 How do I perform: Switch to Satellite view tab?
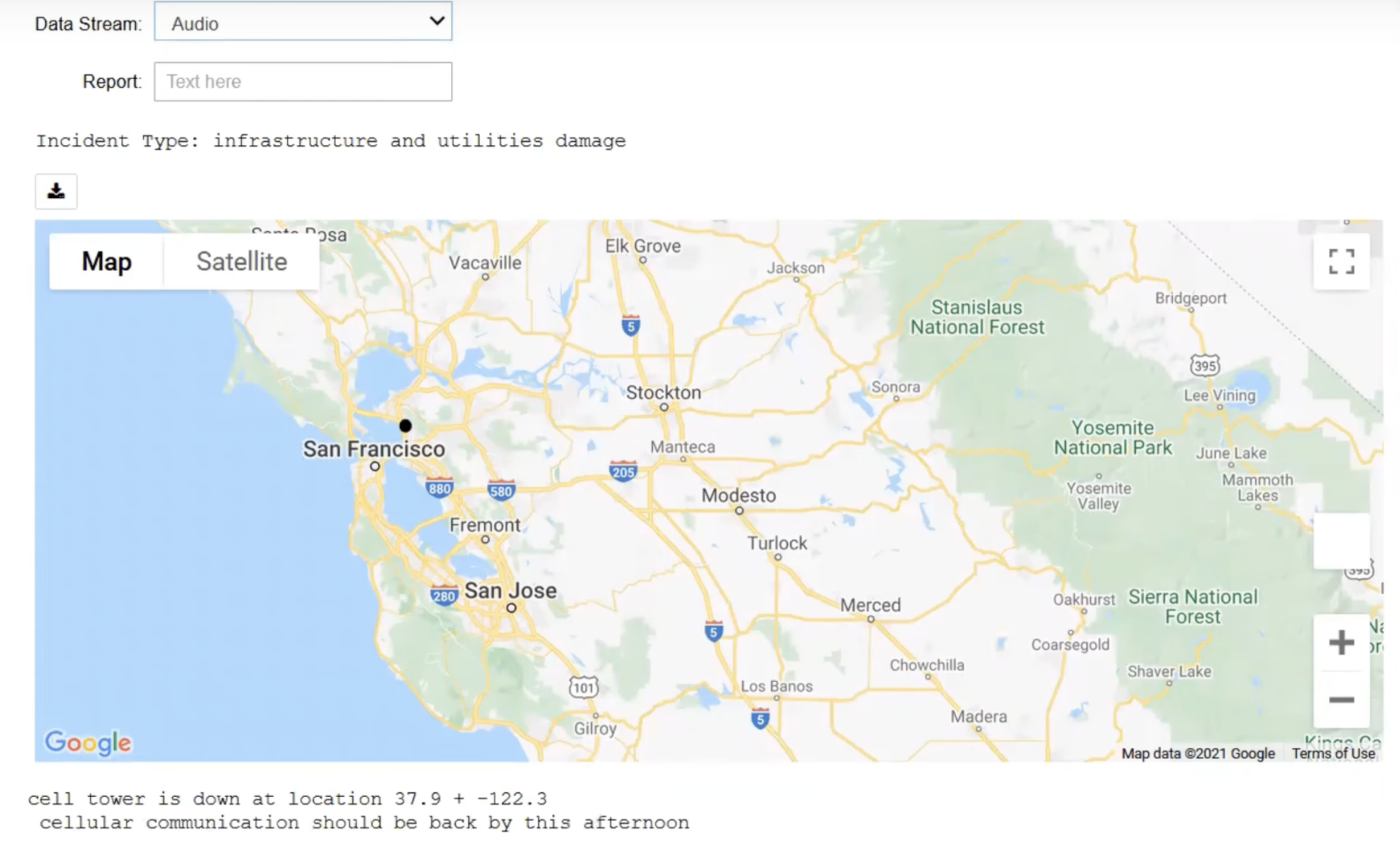(x=242, y=261)
